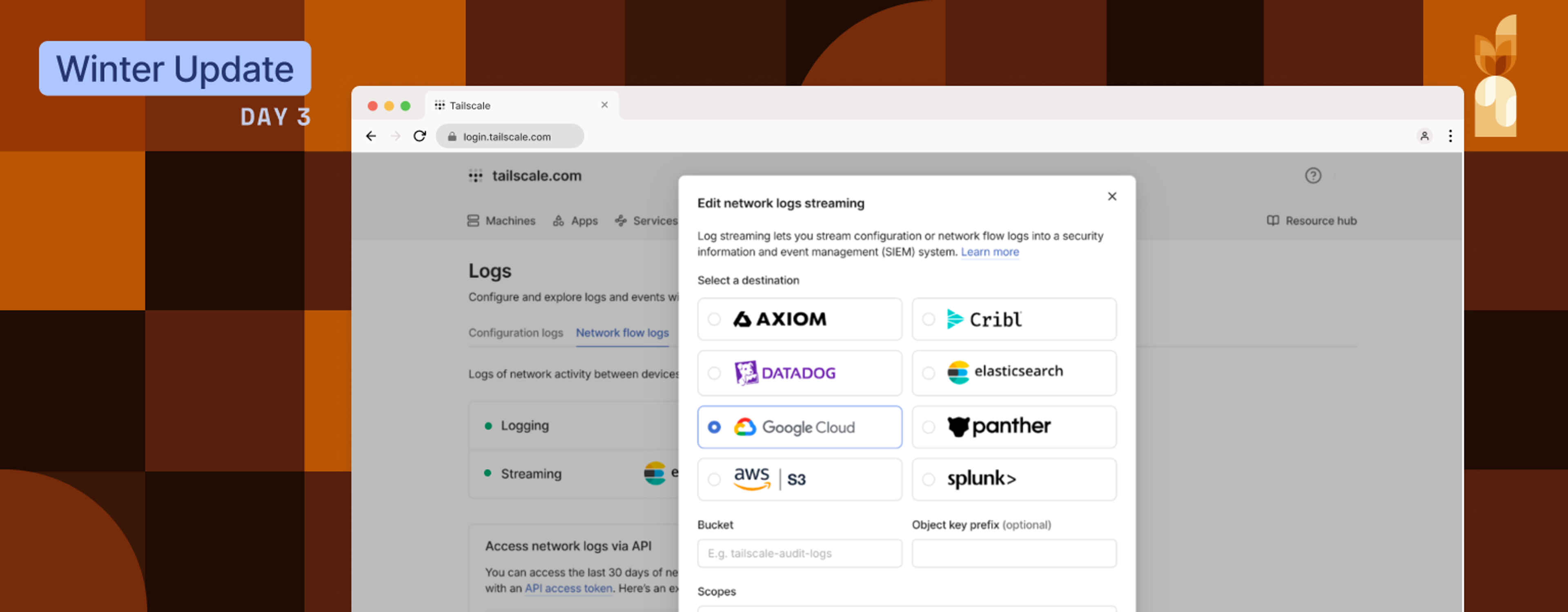Viewport: 1568px width, 612px height.
Task: Open the browser profile icon
Action: click(x=1424, y=136)
